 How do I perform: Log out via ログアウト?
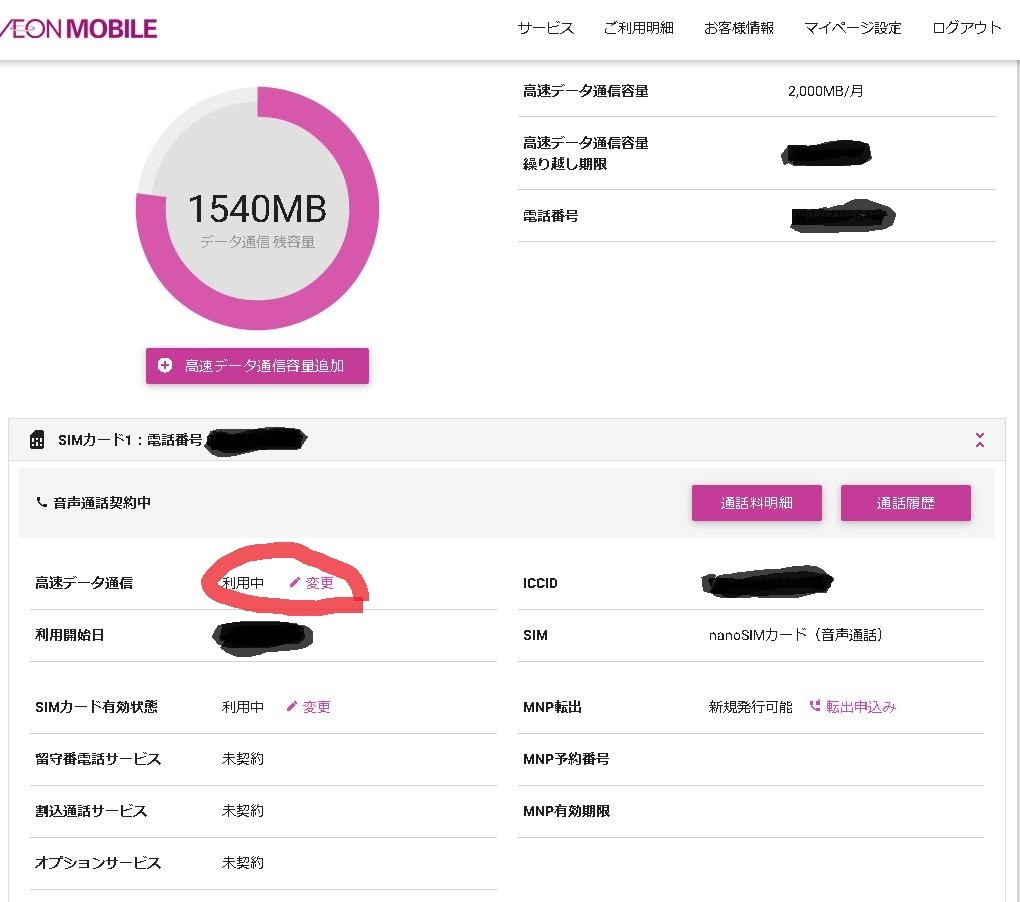tap(966, 28)
